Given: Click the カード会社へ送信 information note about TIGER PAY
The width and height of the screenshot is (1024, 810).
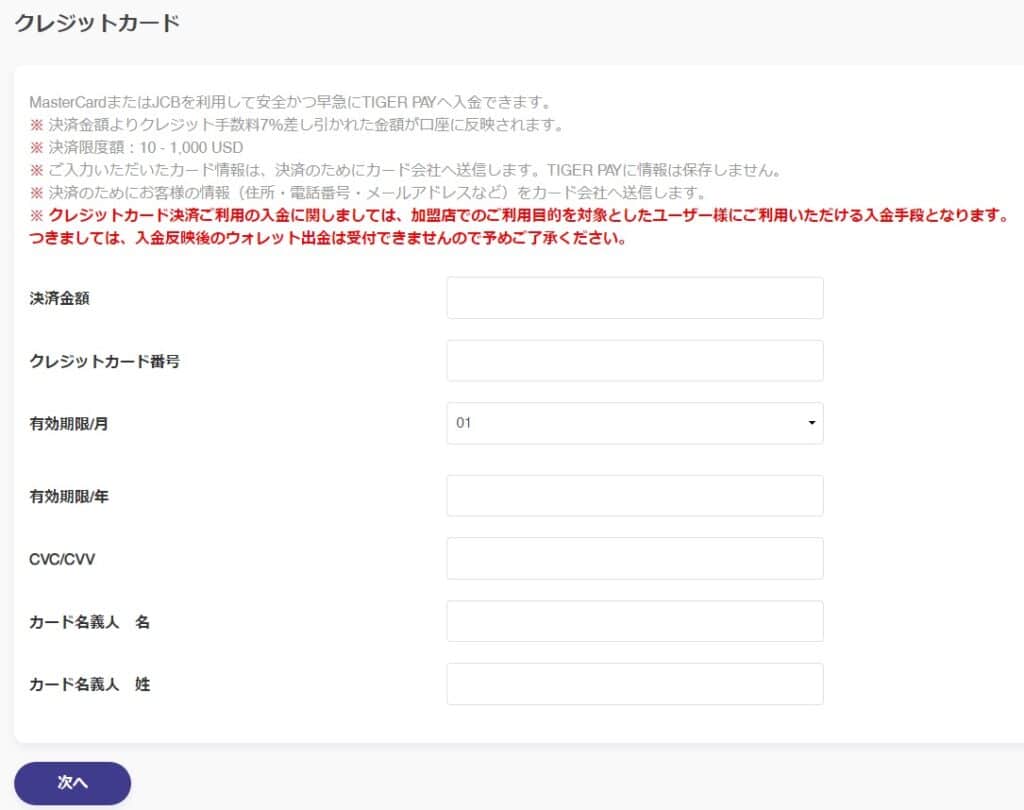Looking at the screenshot, I should tap(406, 170).
